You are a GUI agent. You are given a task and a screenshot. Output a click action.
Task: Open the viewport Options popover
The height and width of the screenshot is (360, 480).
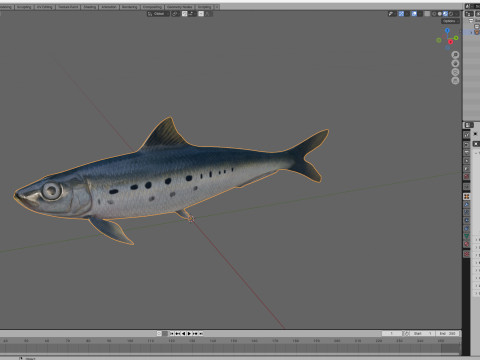[451, 21]
